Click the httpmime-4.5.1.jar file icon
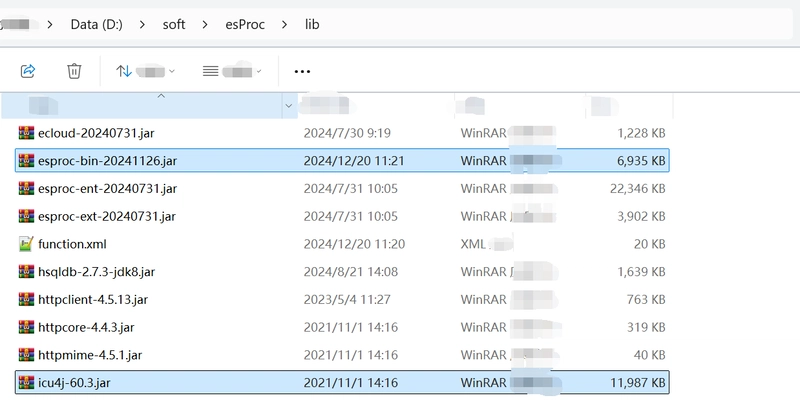Screen dimensions: 800x400 pos(26,355)
